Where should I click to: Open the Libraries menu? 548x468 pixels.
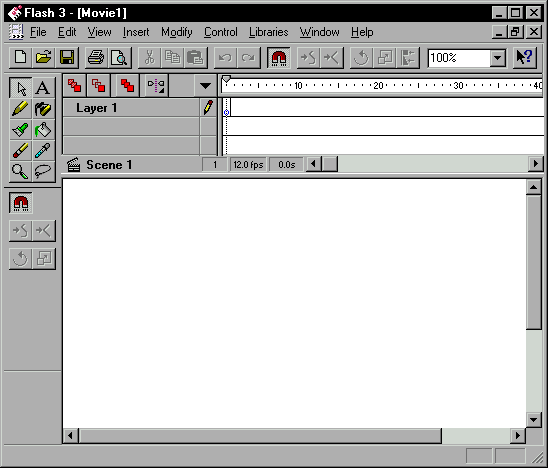(268, 32)
